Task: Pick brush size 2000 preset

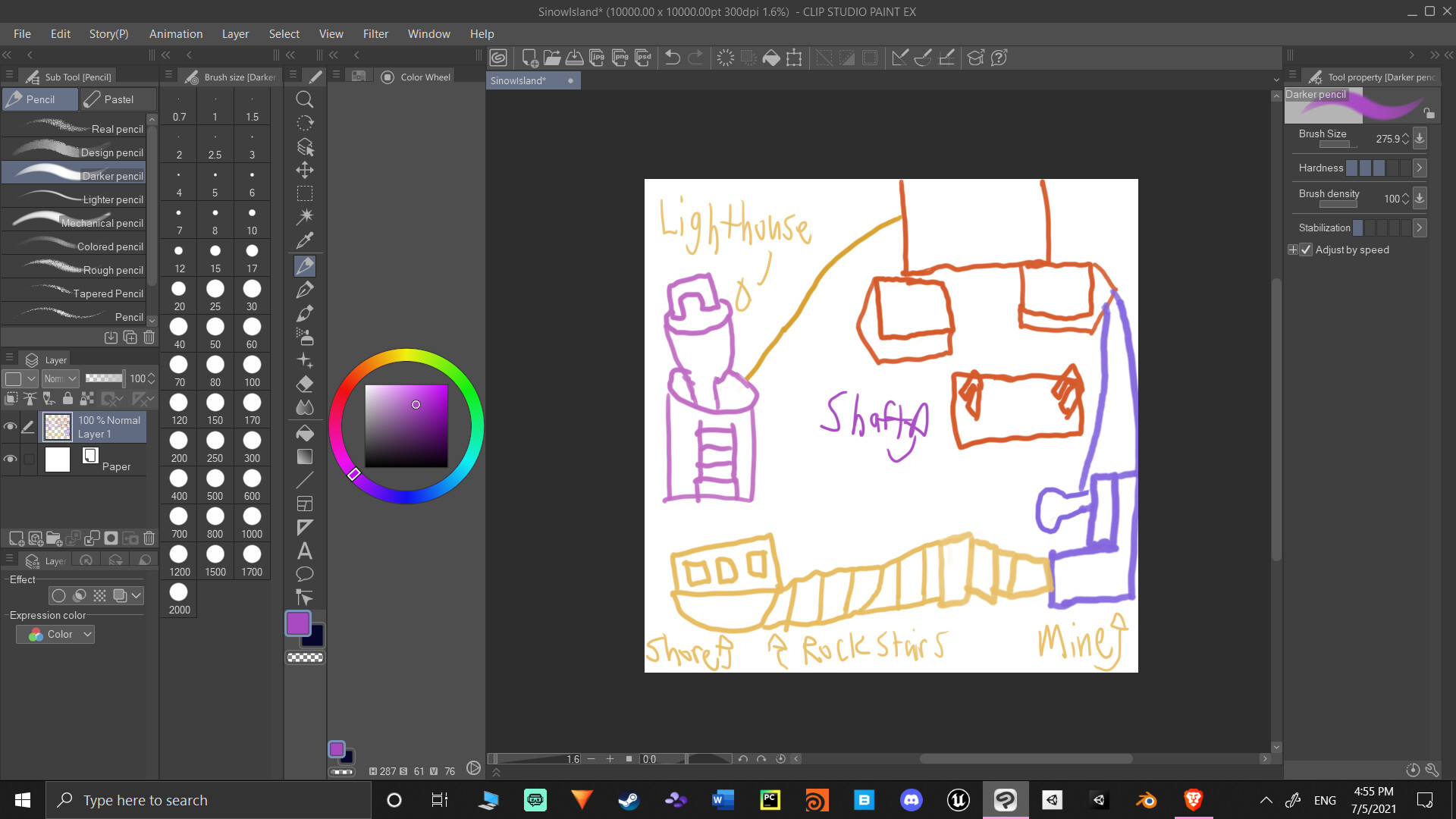Action: (179, 599)
